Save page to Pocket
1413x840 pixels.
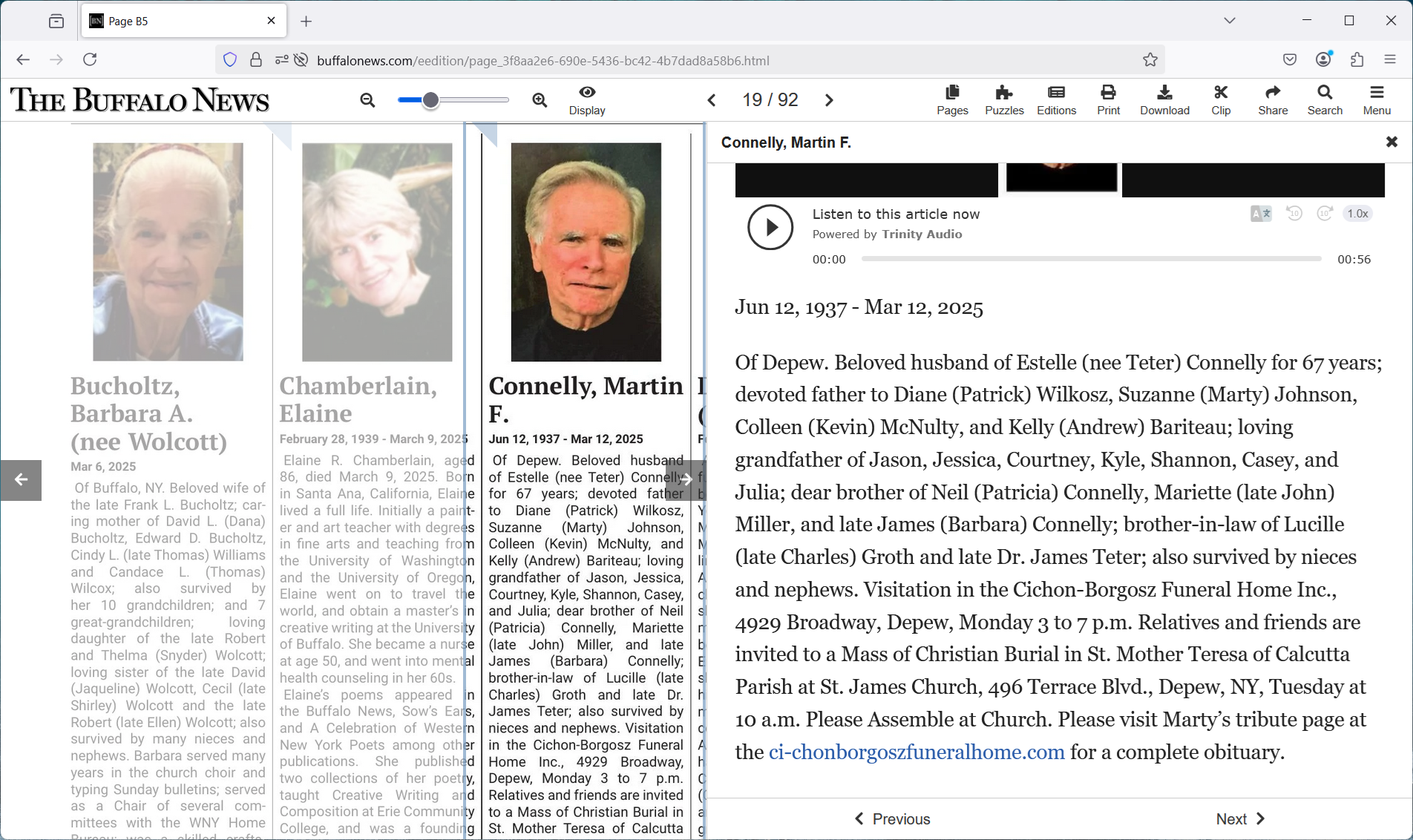click(x=1290, y=60)
